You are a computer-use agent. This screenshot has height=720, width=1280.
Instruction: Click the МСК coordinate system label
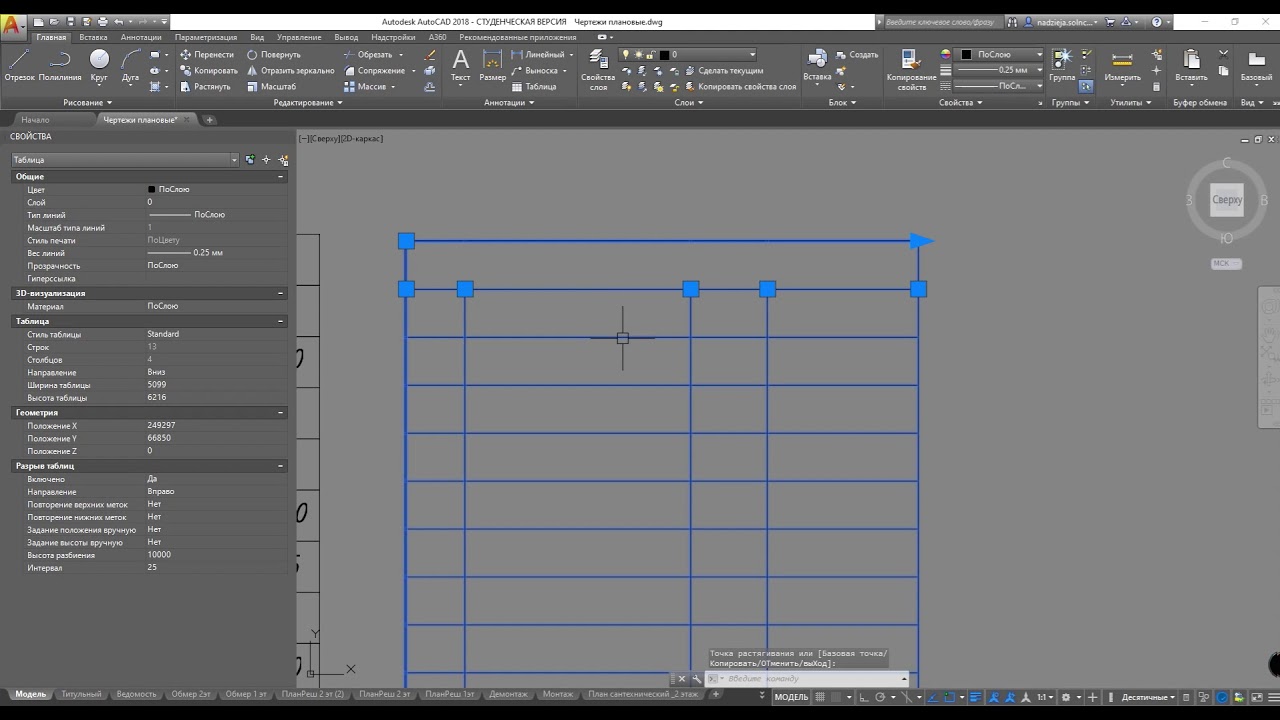tap(1226, 264)
